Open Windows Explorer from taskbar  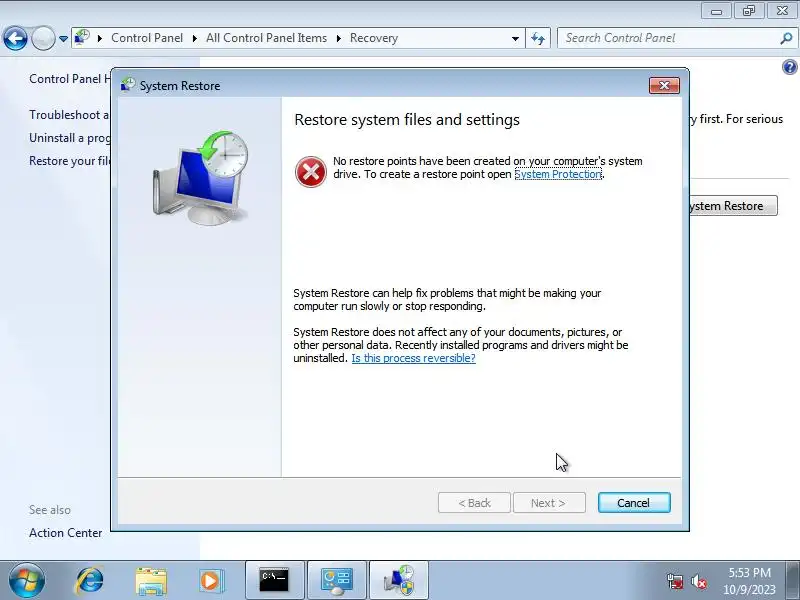[151, 581]
